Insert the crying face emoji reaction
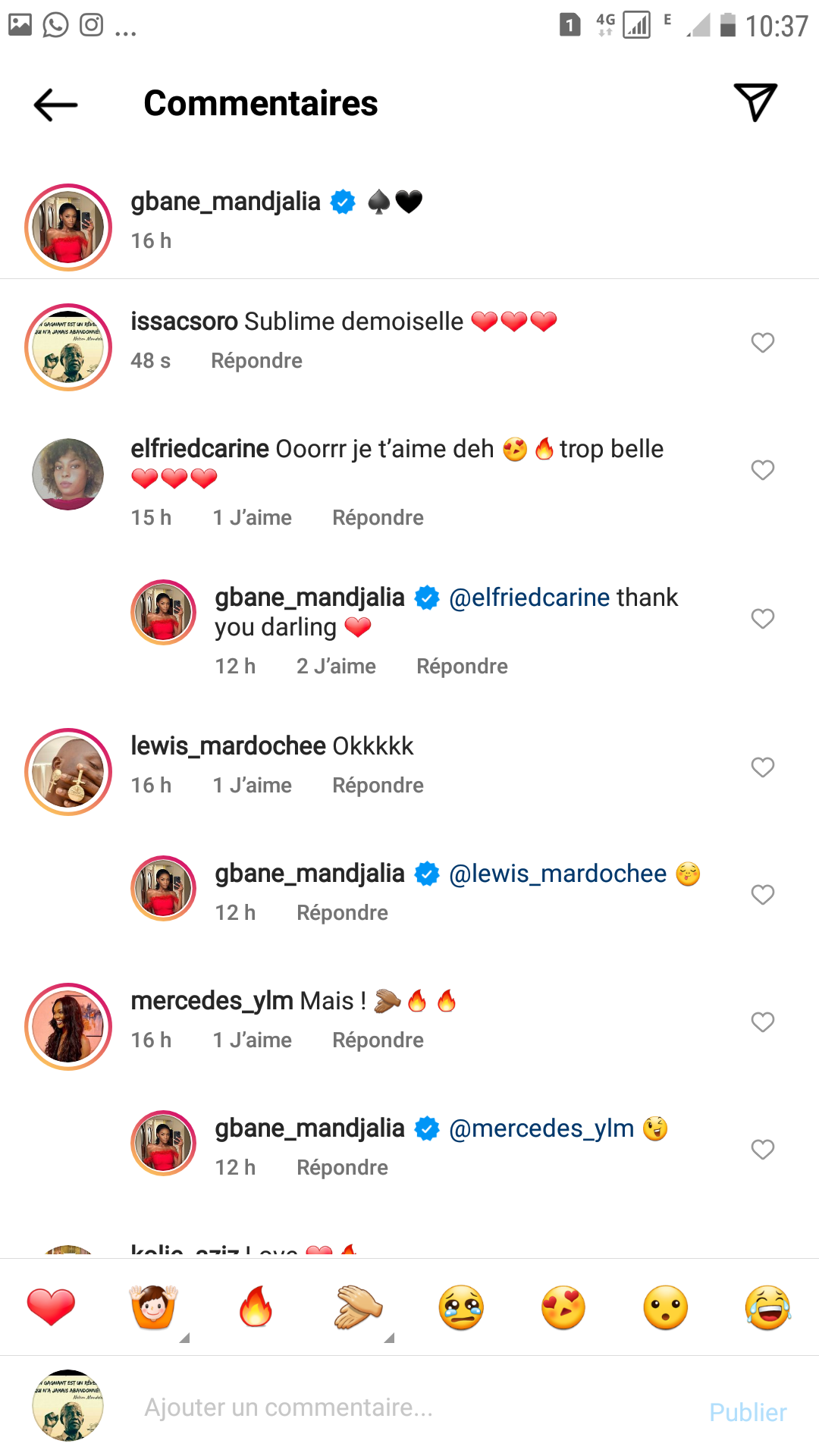Image resolution: width=819 pixels, height=1456 pixels. point(461,1307)
